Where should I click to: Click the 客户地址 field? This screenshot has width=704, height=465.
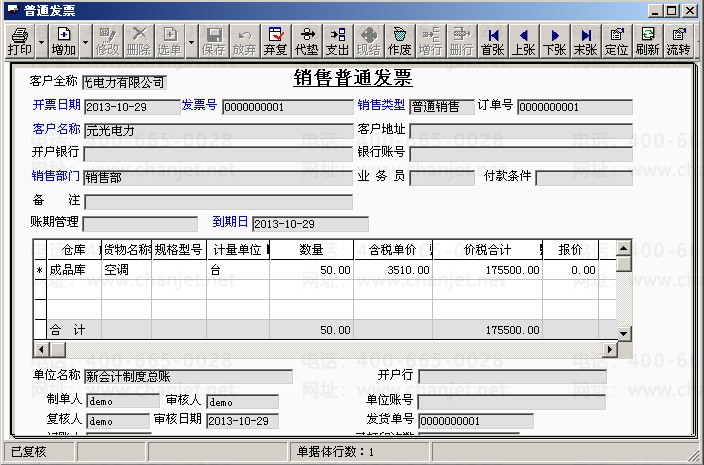(x=521, y=131)
